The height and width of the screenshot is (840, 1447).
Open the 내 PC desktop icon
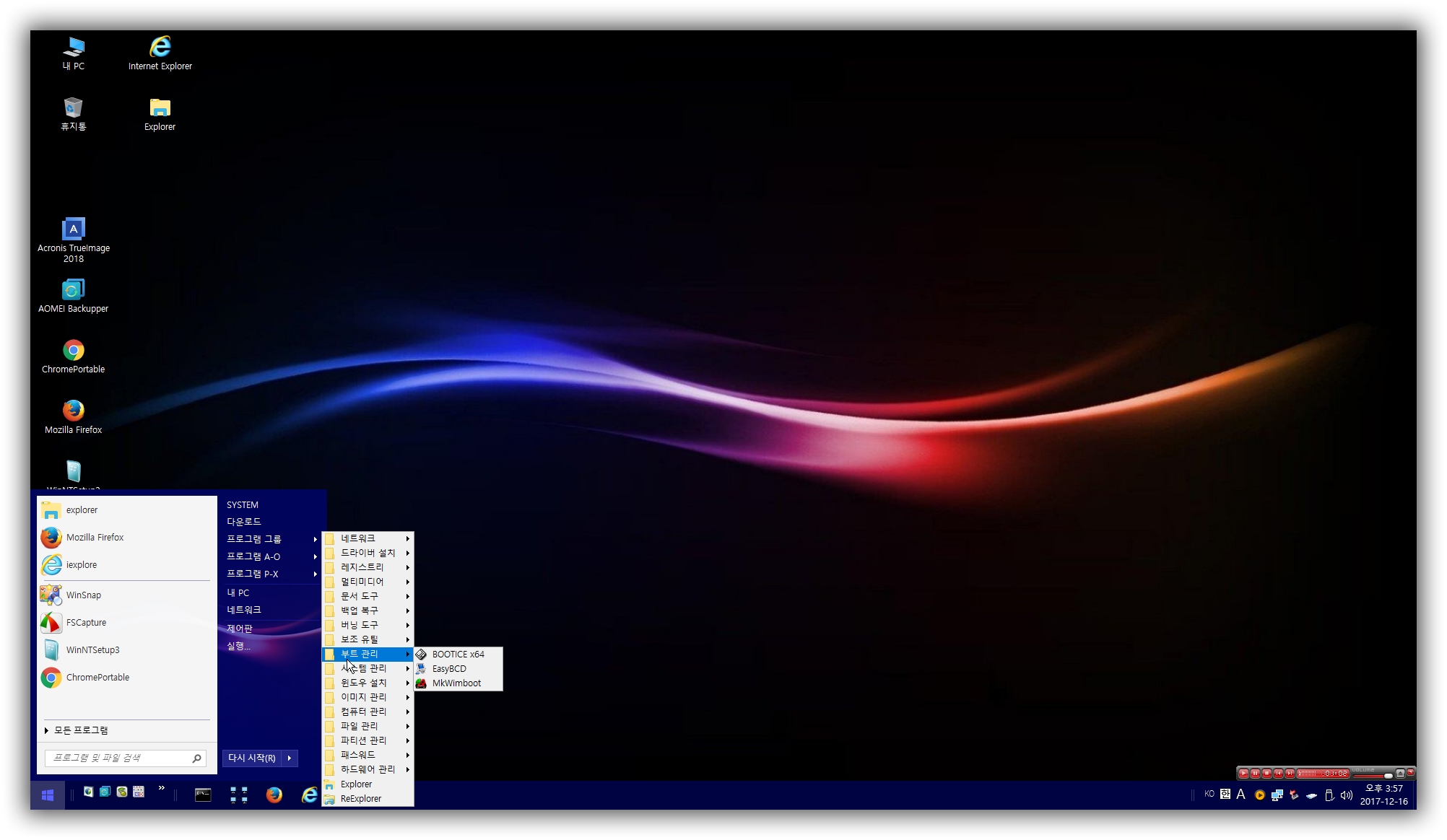[x=74, y=53]
